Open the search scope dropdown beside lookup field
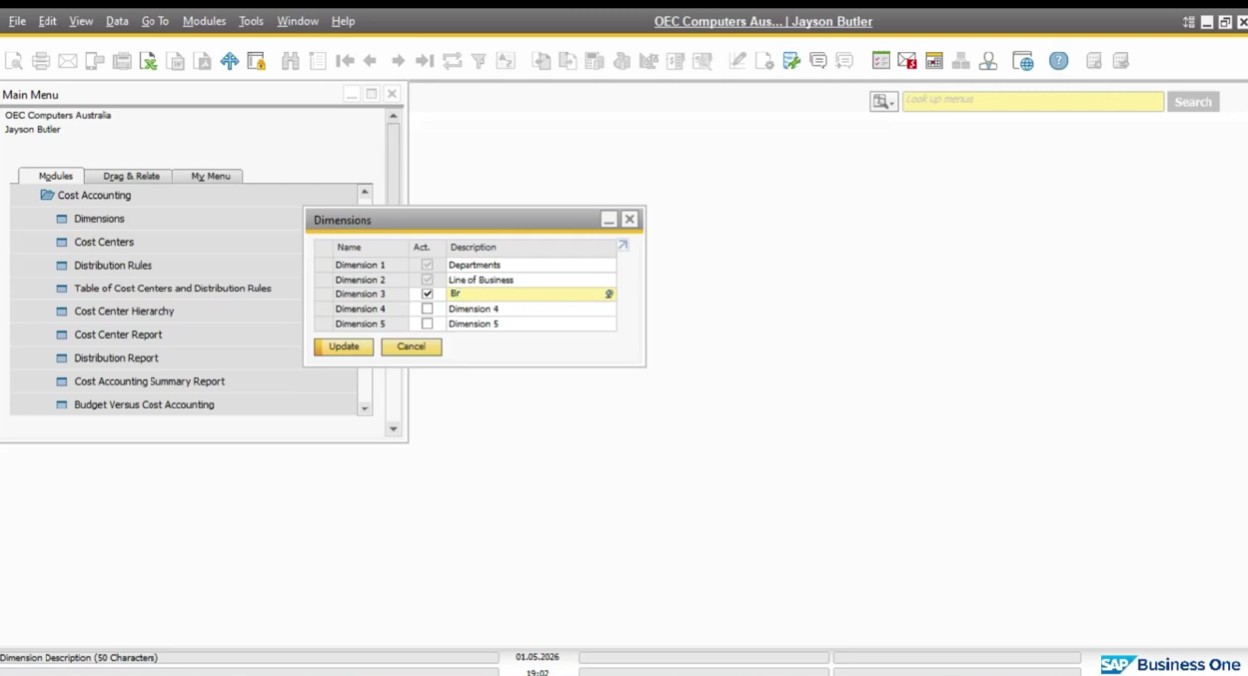This screenshot has width=1248, height=676. pos(884,102)
